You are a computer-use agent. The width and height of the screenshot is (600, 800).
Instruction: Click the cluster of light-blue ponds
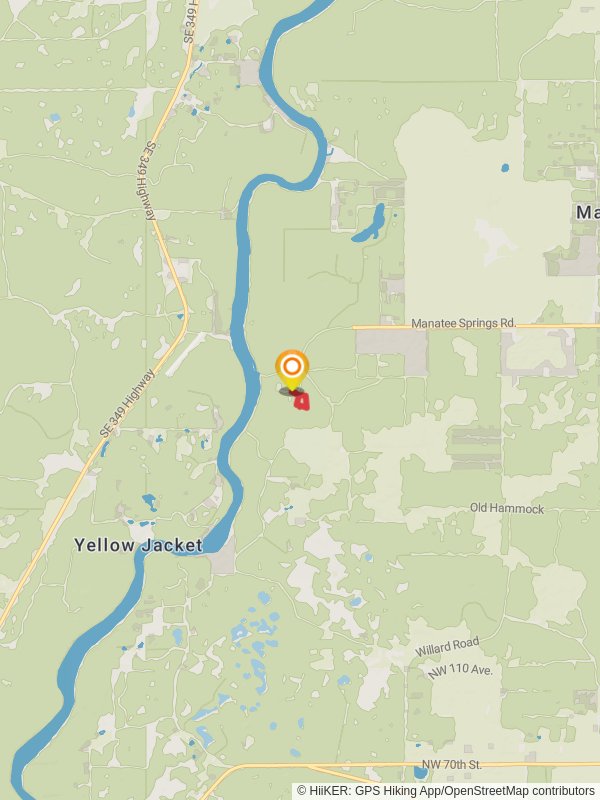coord(255,648)
